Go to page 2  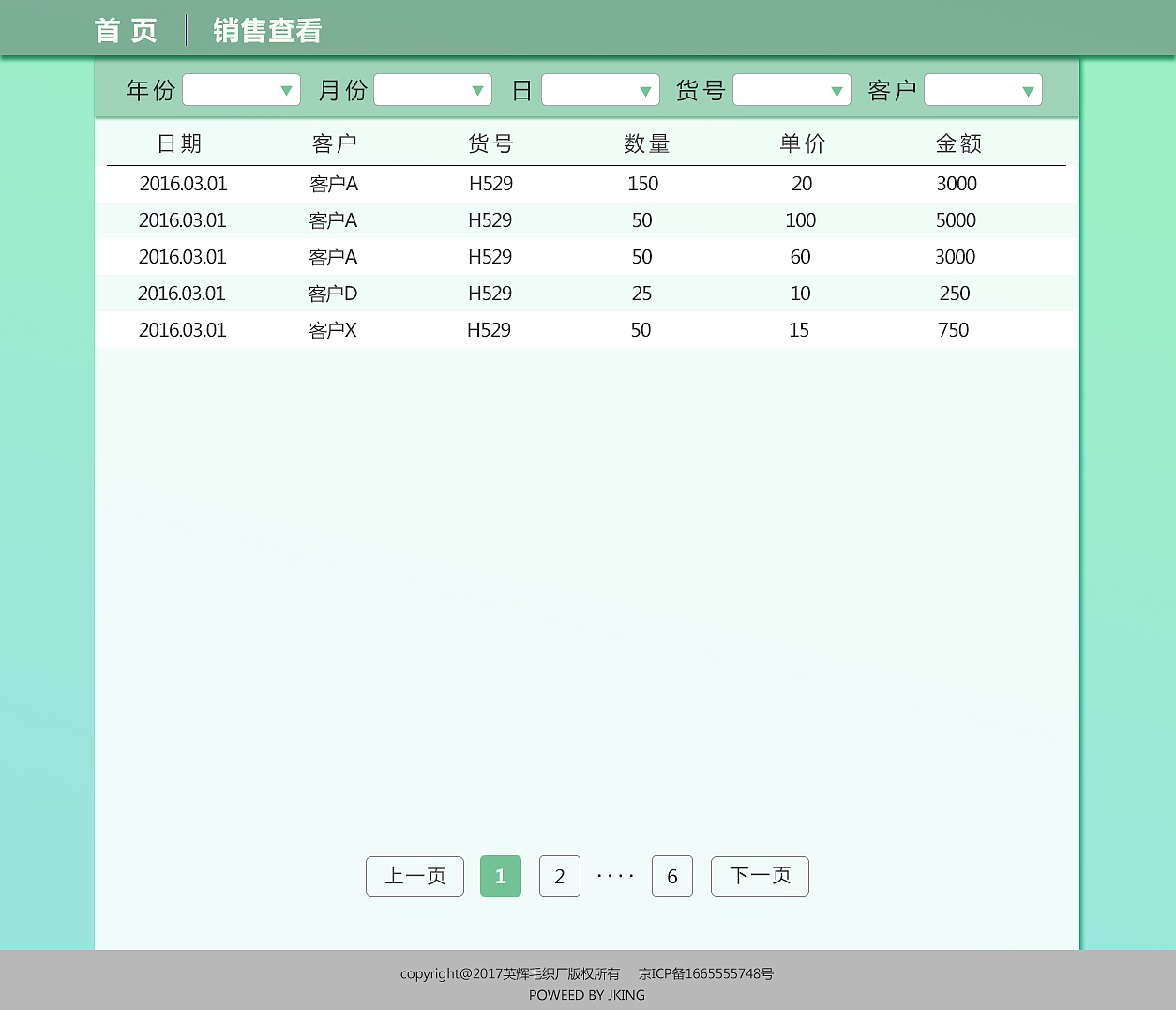click(560, 876)
